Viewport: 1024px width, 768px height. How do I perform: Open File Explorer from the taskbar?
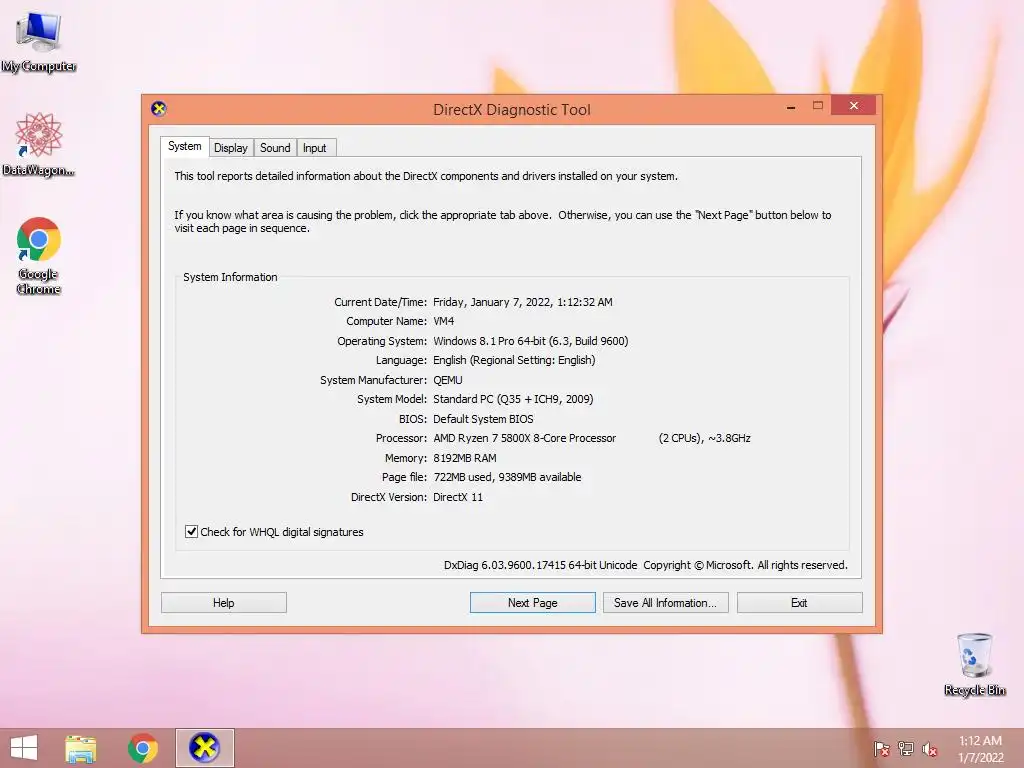(x=80, y=748)
